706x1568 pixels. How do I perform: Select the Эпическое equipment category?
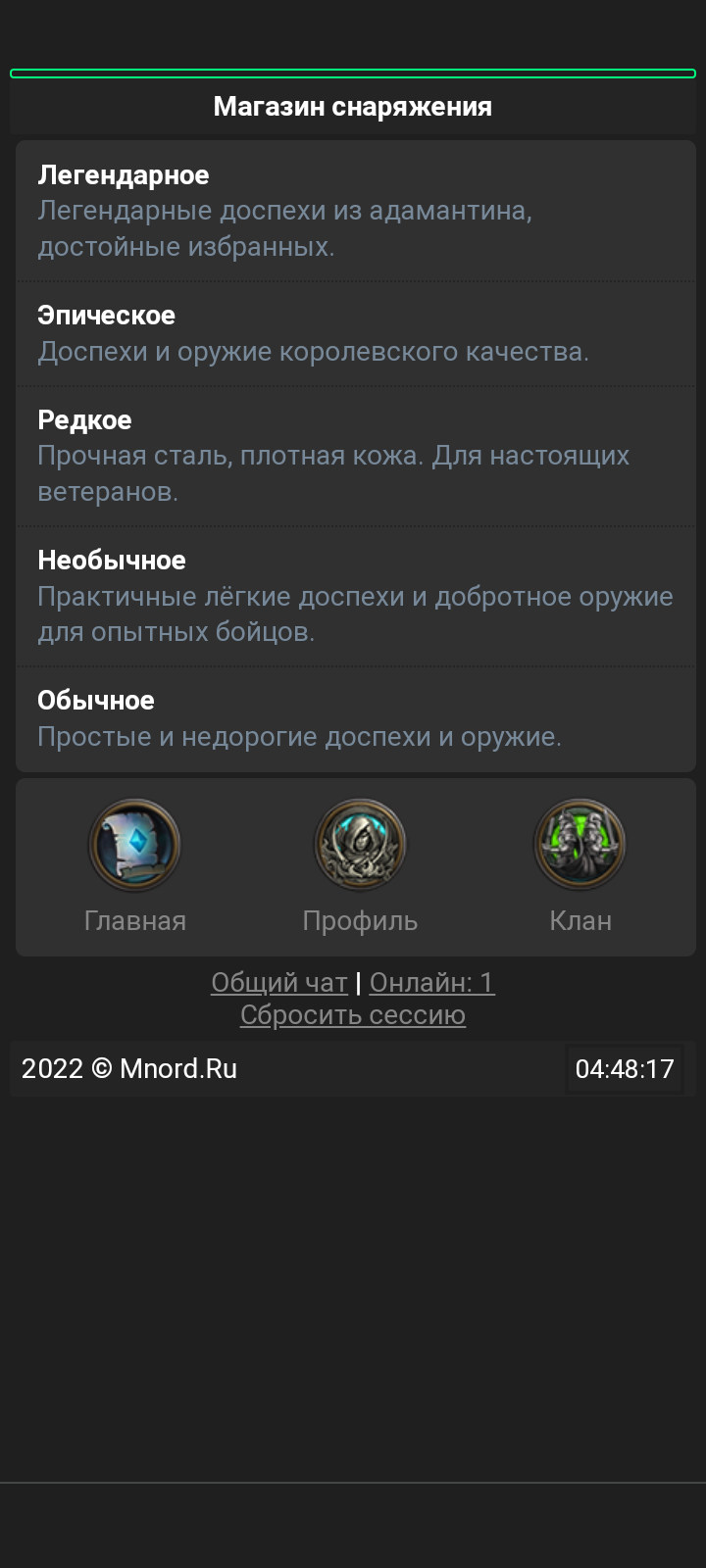(356, 333)
